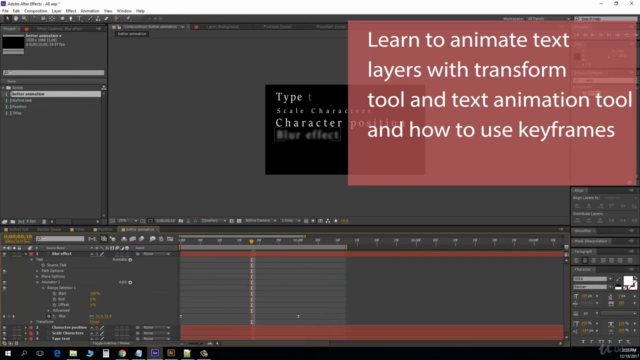Hide the Scale Characters layer

tap(4, 333)
